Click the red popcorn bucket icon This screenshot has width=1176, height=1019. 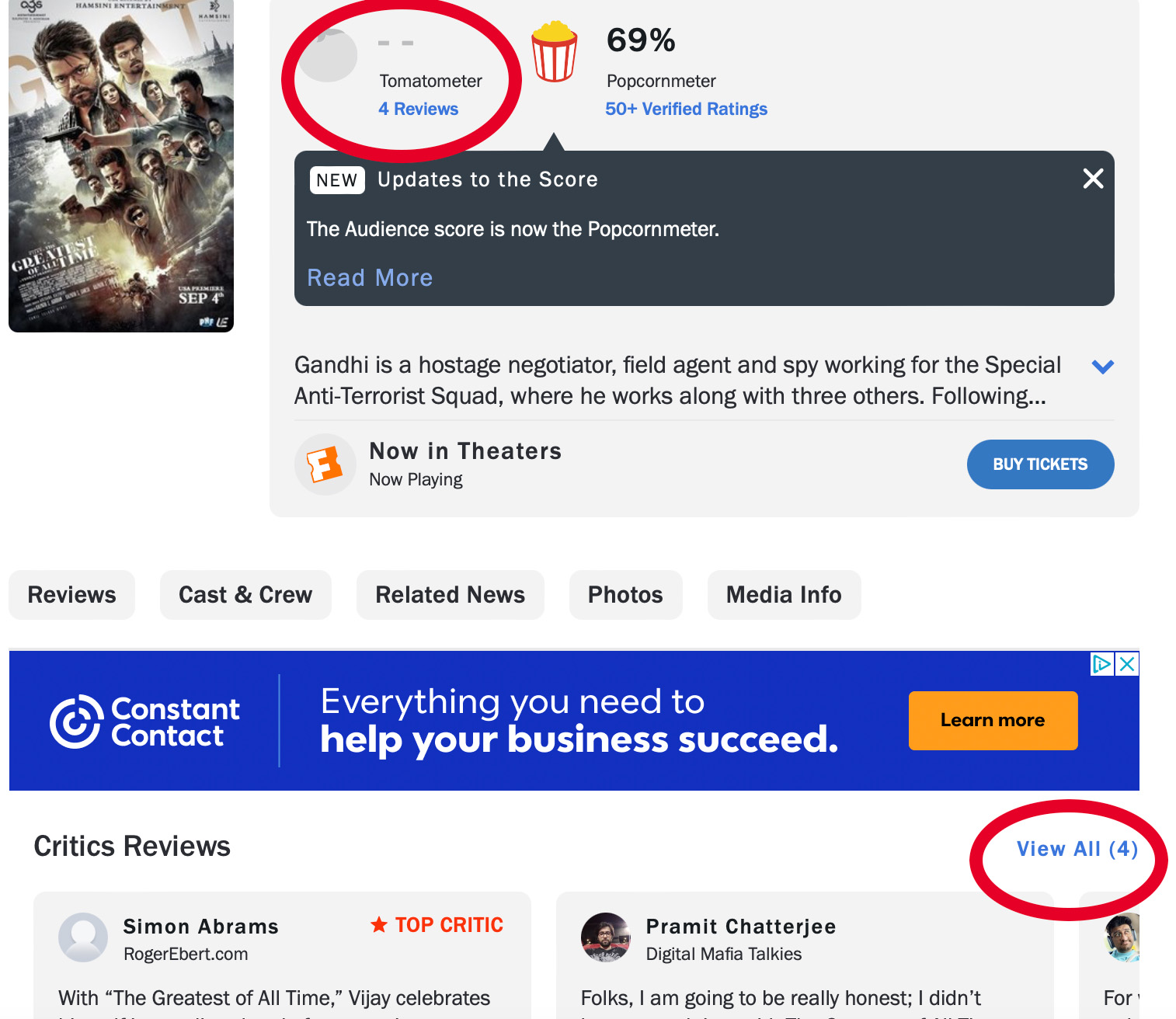pyautogui.click(x=554, y=52)
